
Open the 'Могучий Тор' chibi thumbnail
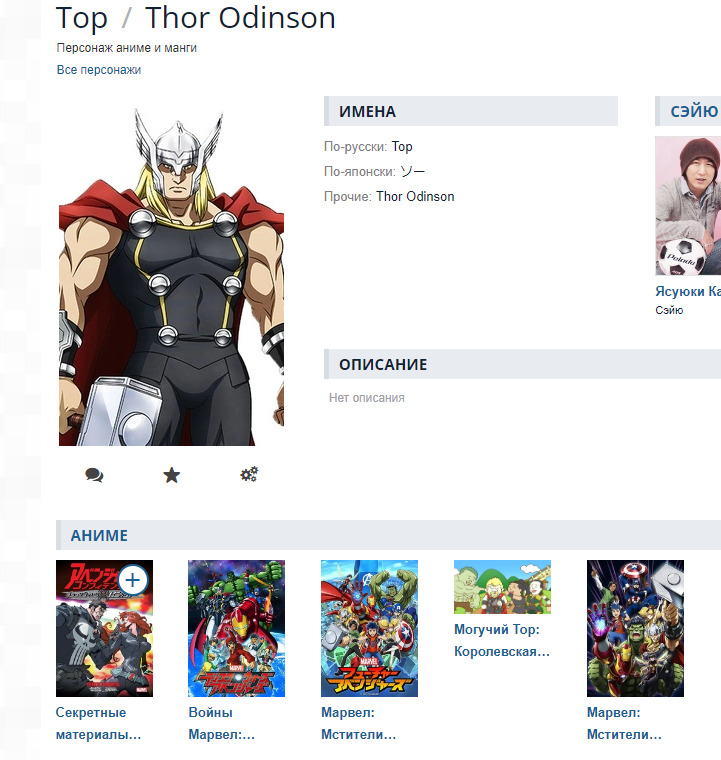point(502,587)
